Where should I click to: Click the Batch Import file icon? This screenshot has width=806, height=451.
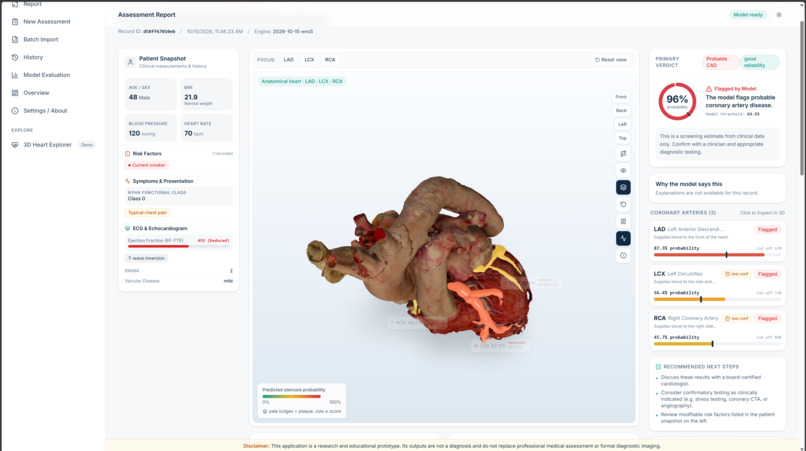[x=15, y=40]
